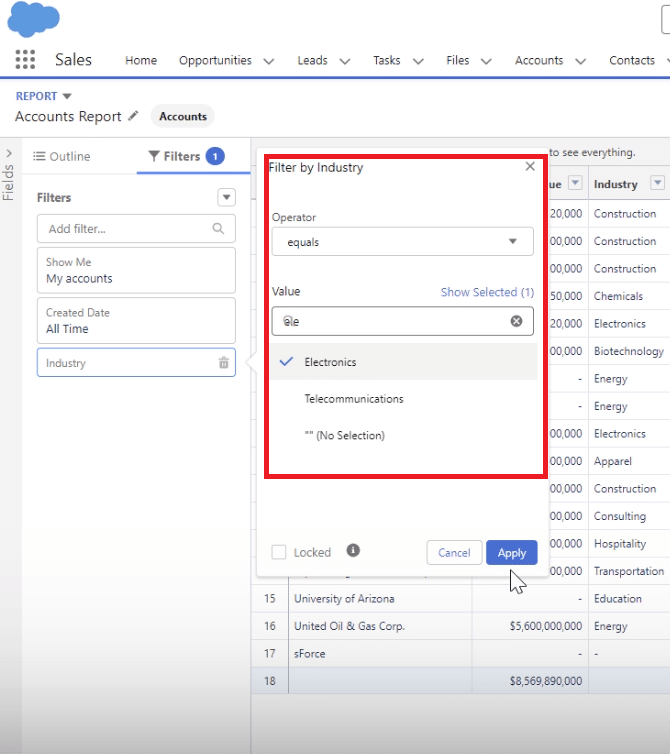Select the Telecommunications option
This screenshot has height=754, width=670.
tap(404, 399)
